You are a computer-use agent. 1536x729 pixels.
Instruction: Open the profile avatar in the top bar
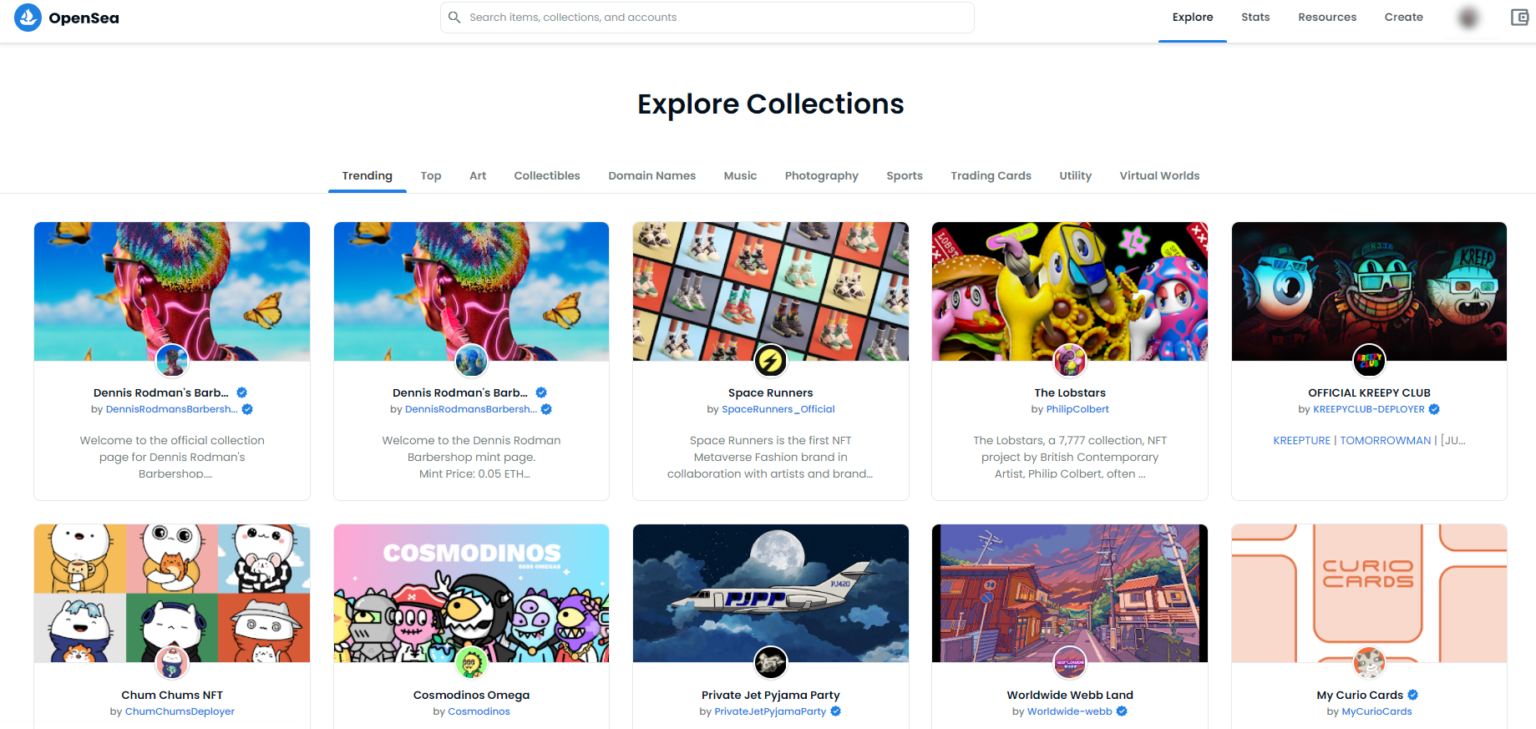[1468, 17]
